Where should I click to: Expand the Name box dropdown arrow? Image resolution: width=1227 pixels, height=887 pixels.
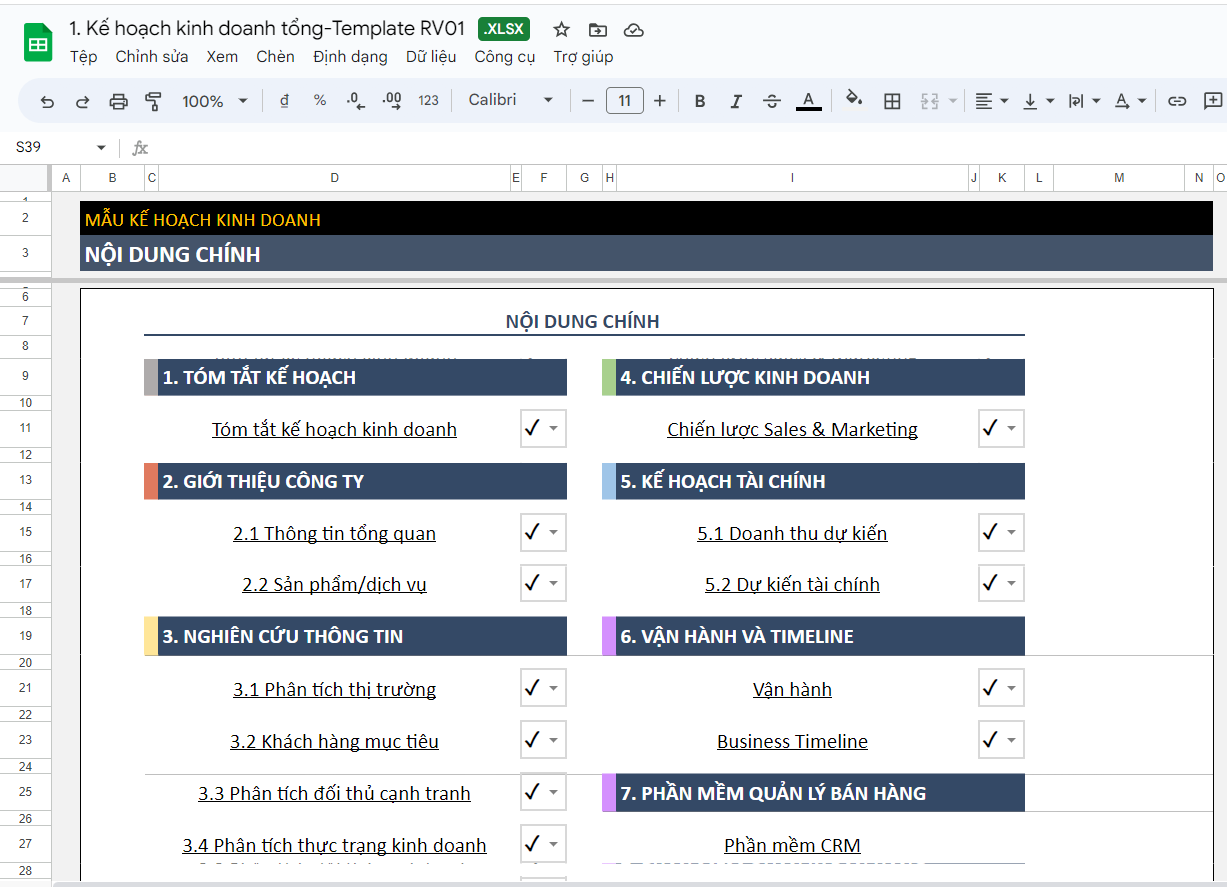(x=101, y=148)
